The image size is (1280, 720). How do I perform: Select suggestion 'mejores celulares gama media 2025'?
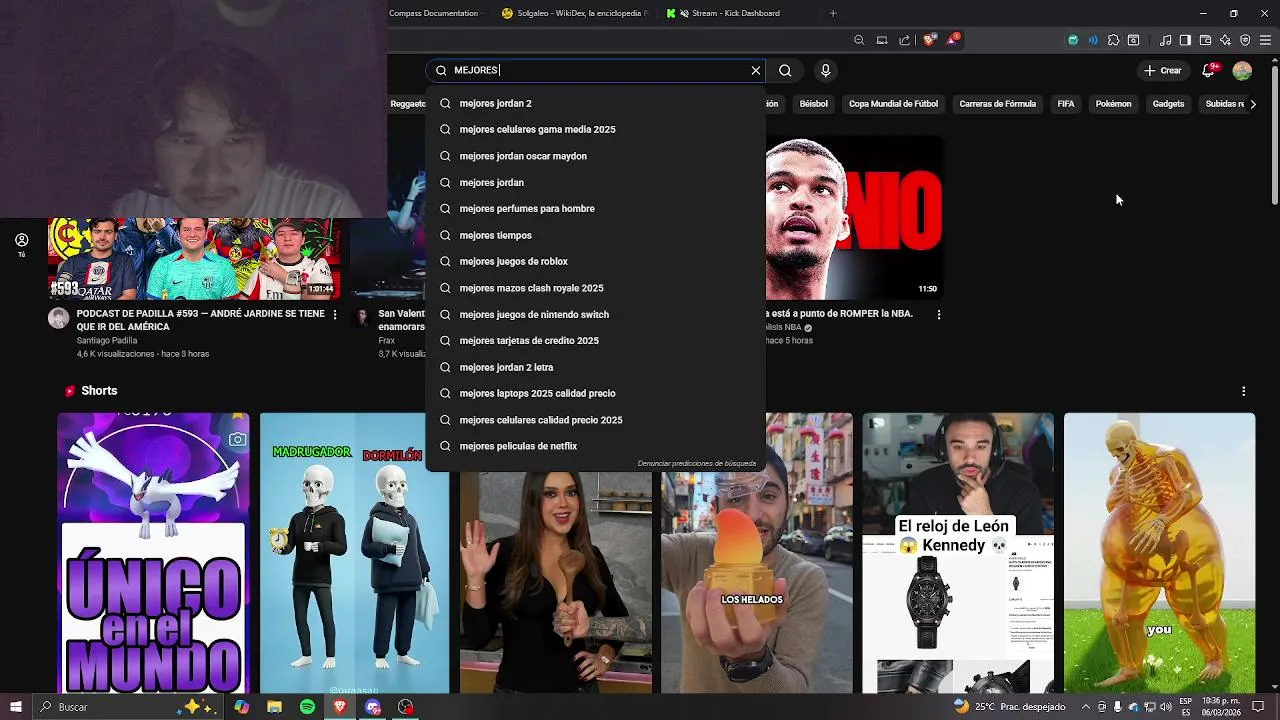pos(596,129)
